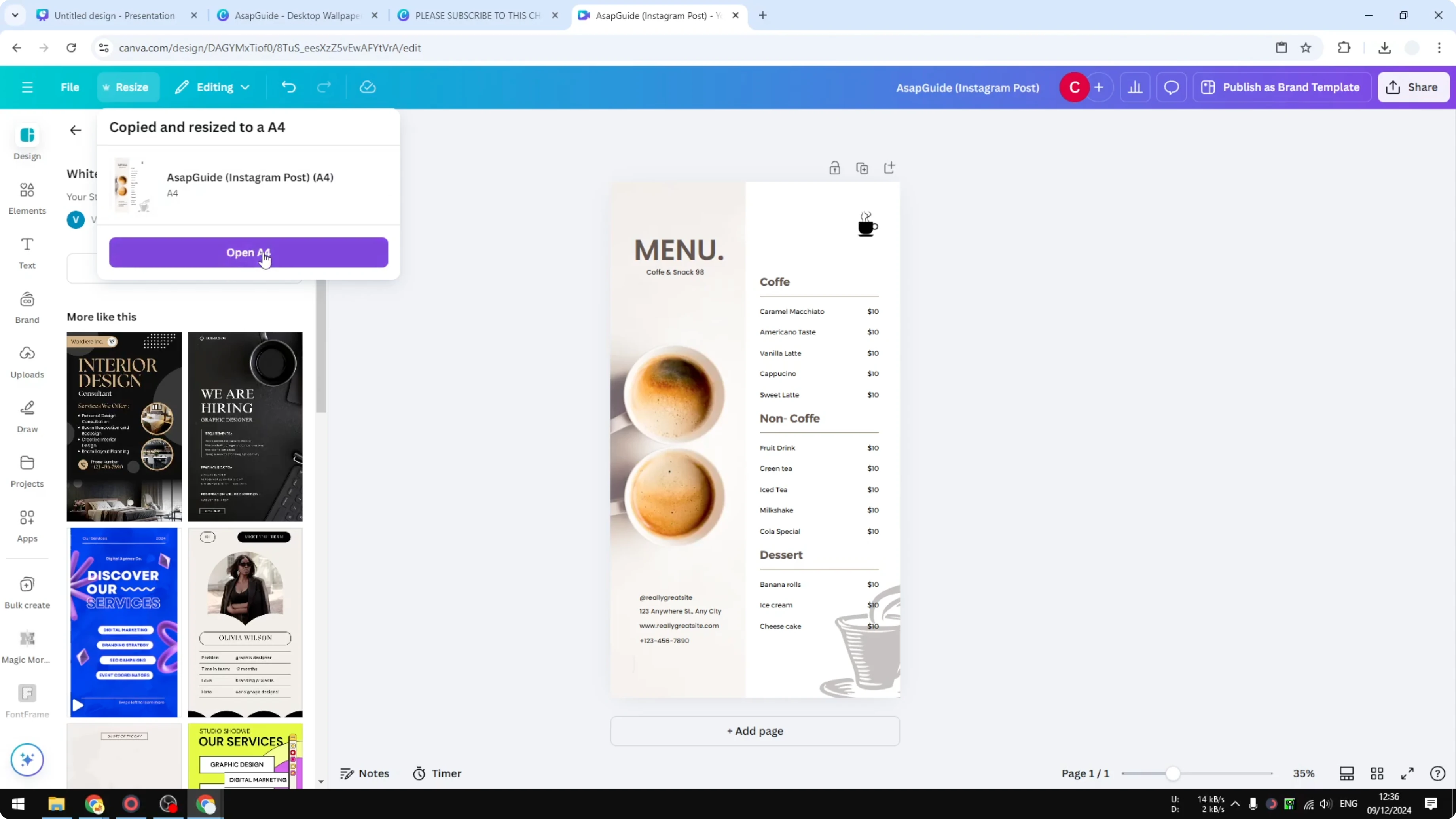Open the help question mark button

1437,773
